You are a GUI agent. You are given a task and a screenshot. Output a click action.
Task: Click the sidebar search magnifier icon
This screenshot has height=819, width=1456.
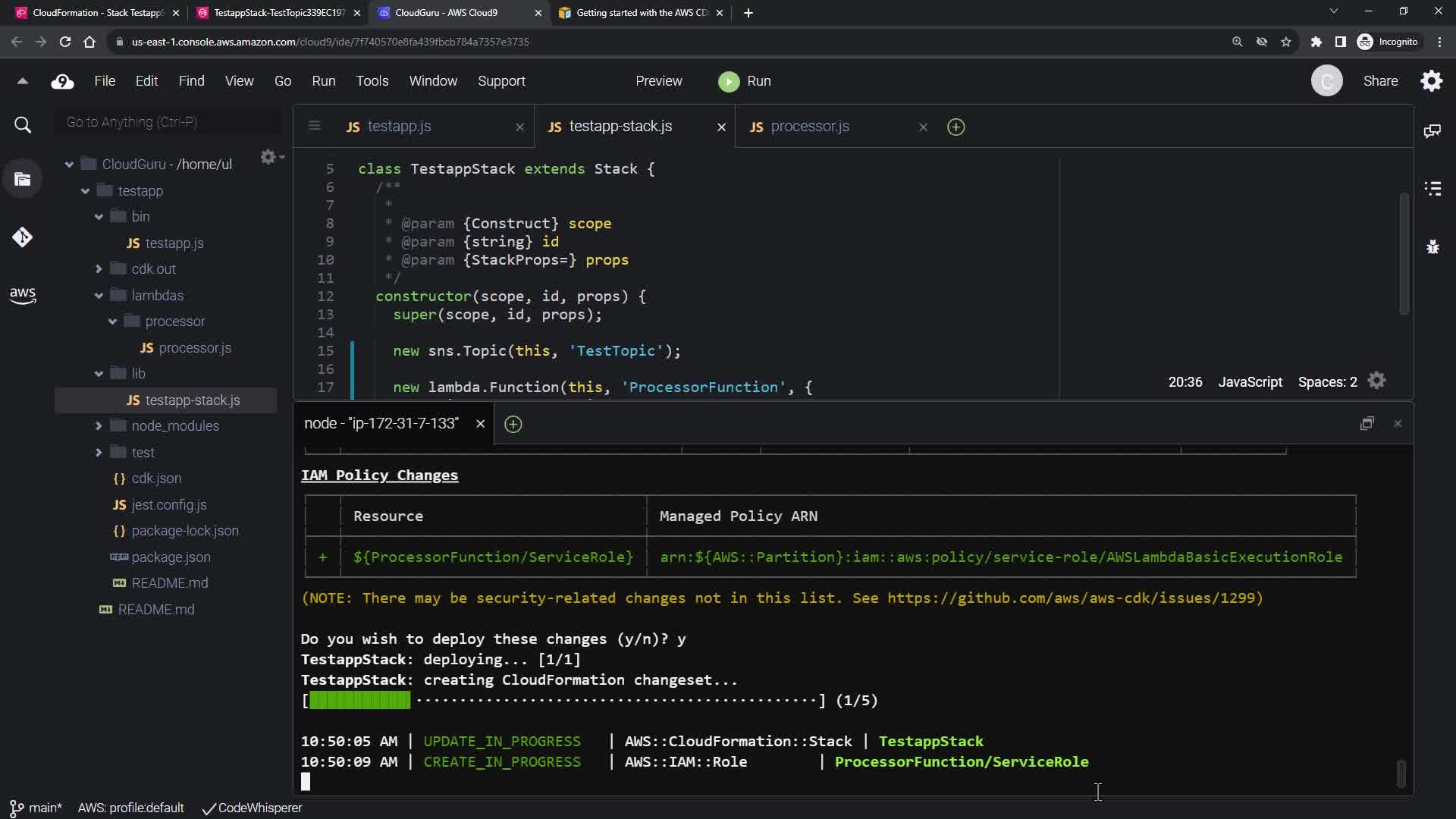click(22, 125)
